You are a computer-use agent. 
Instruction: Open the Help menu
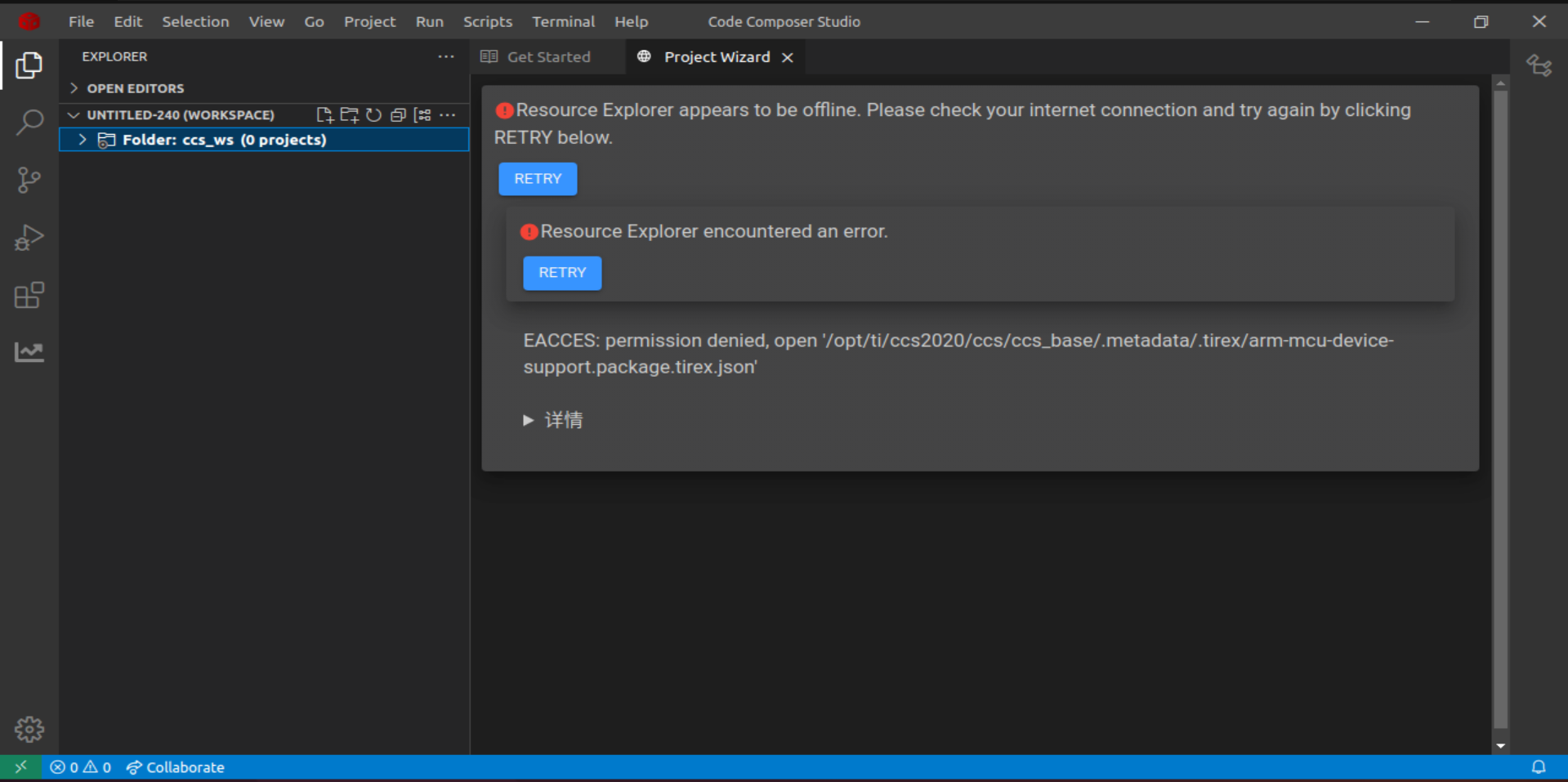631,21
